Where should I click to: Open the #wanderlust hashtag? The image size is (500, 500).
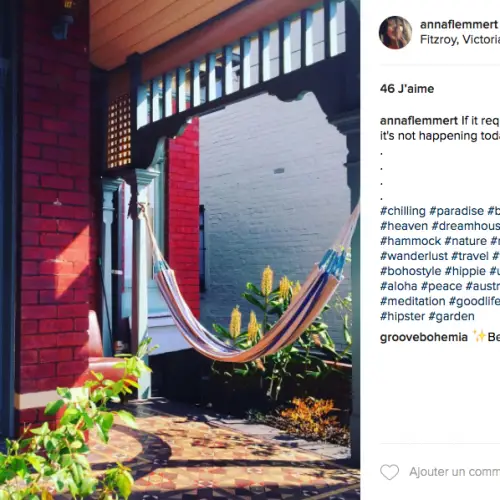tap(414, 256)
